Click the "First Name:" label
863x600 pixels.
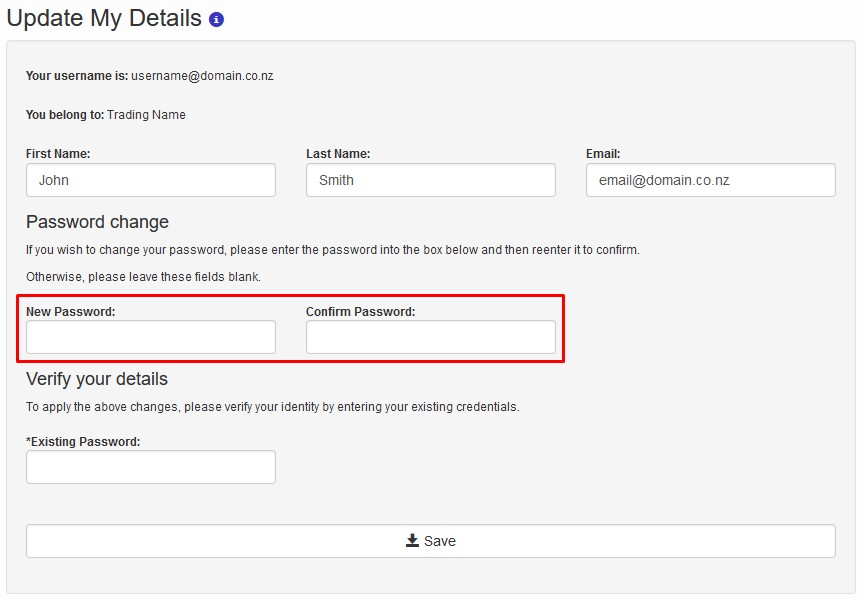pyautogui.click(x=58, y=154)
